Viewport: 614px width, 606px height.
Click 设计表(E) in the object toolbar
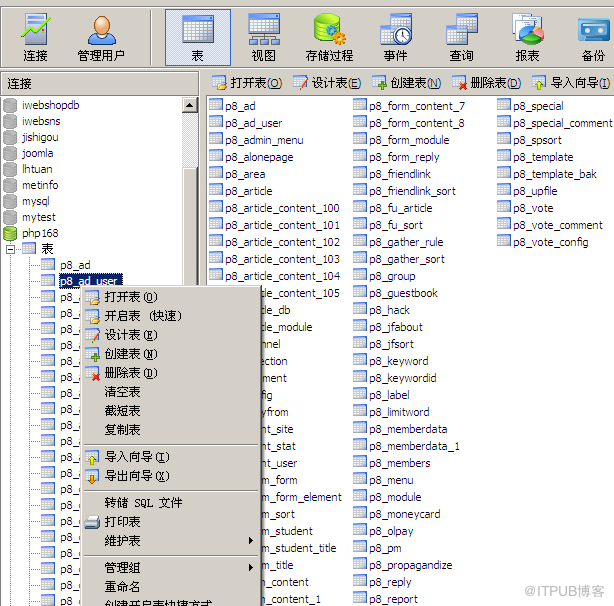(327, 83)
